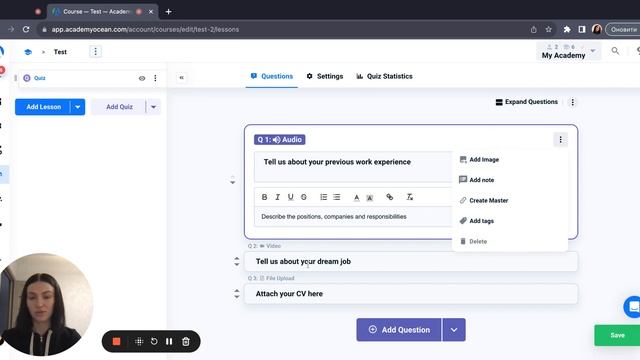
Task: Open the text highlight color picker
Action: [370, 198]
